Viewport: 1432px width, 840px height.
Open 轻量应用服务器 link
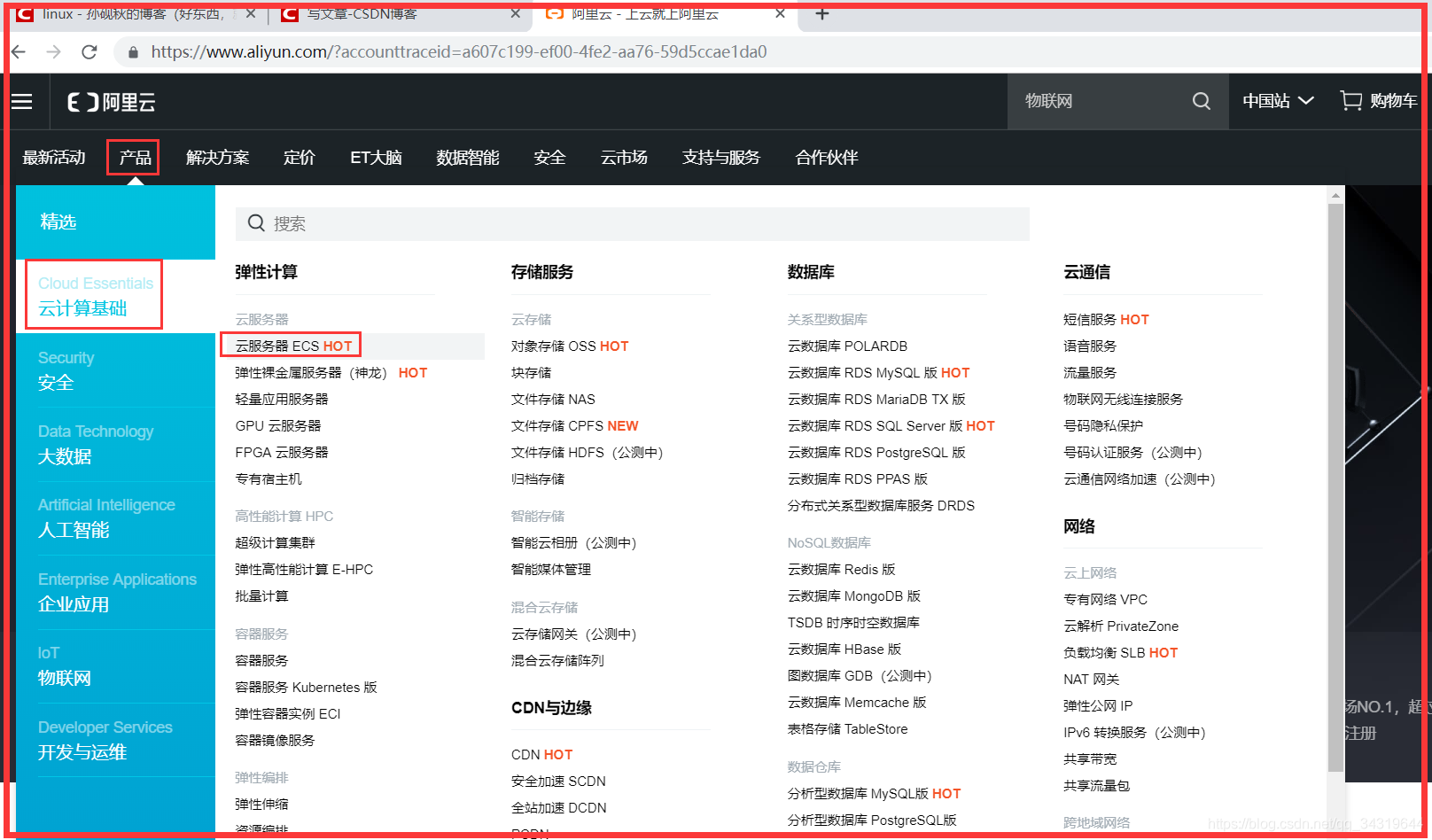click(282, 399)
